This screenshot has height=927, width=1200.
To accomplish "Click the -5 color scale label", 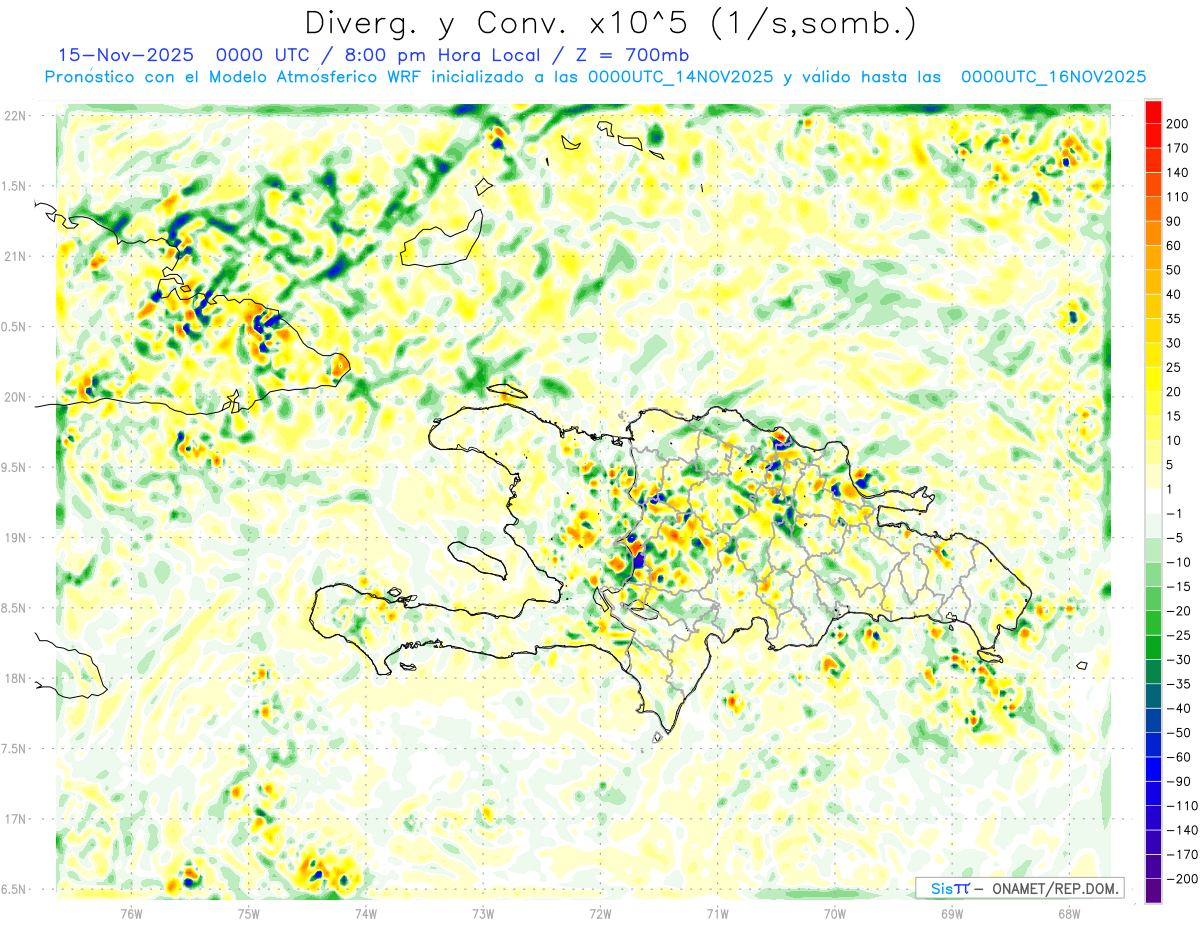I will click(x=1174, y=538).
